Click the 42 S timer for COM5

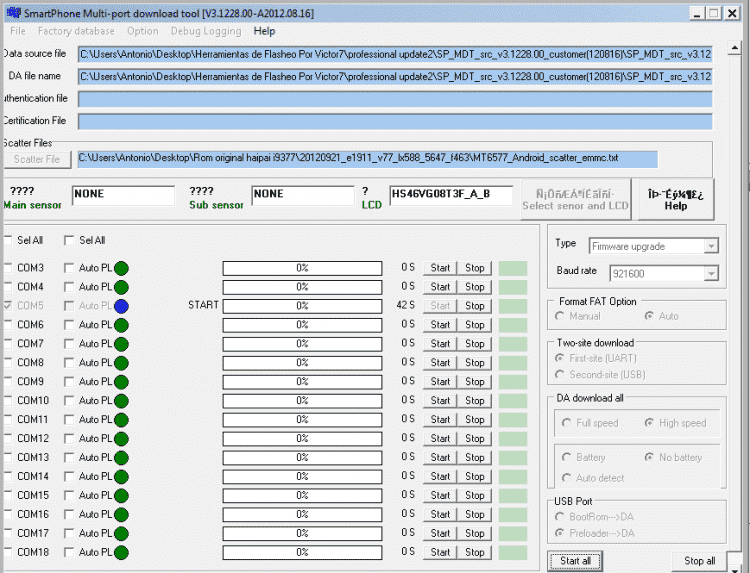pyautogui.click(x=406, y=305)
